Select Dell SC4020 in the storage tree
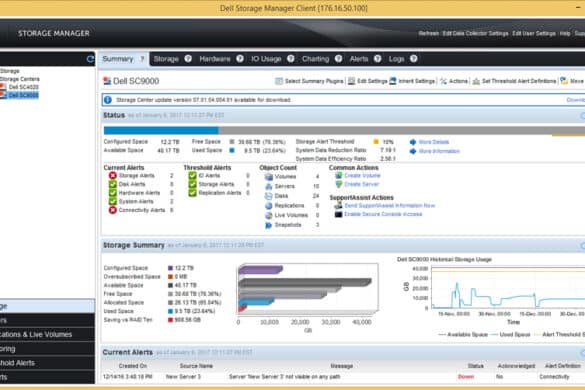 [x=24, y=87]
